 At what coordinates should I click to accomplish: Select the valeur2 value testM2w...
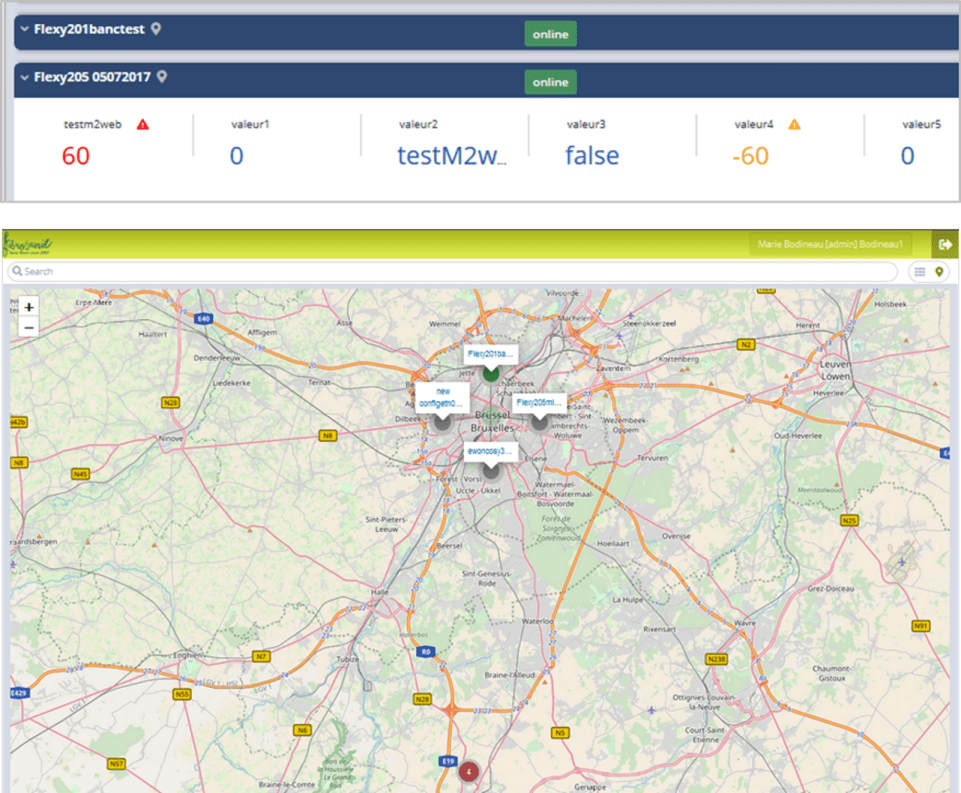[x=452, y=155]
